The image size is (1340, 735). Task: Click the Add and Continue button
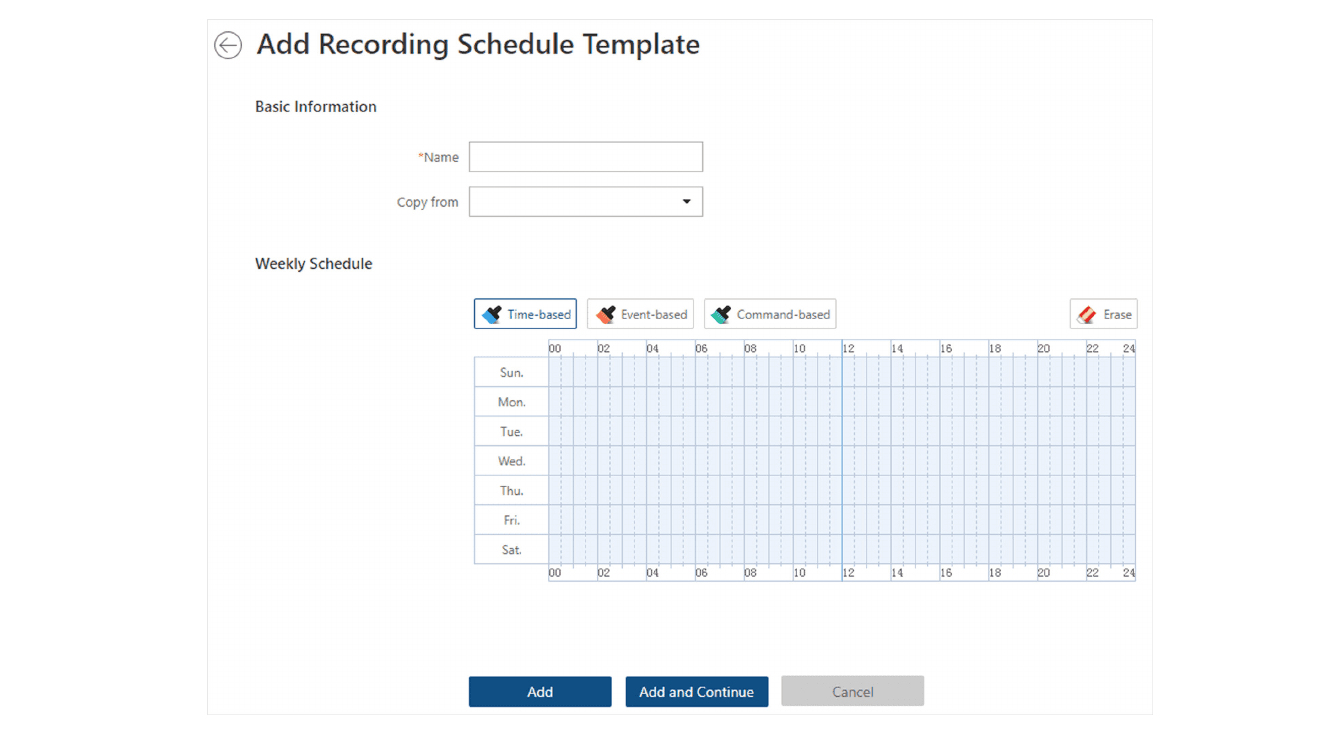click(x=697, y=692)
